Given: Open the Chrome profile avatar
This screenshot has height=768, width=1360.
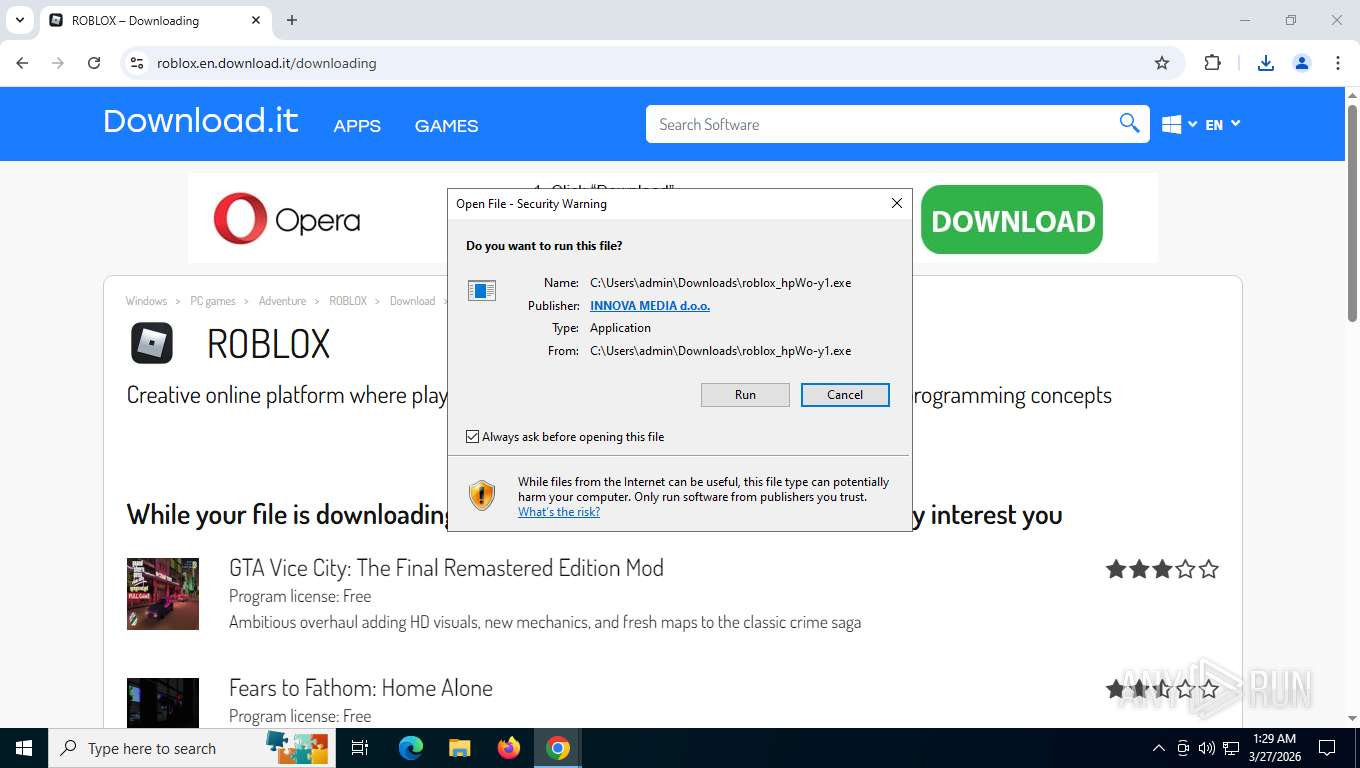Looking at the screenshot, I should (1302, 63).
